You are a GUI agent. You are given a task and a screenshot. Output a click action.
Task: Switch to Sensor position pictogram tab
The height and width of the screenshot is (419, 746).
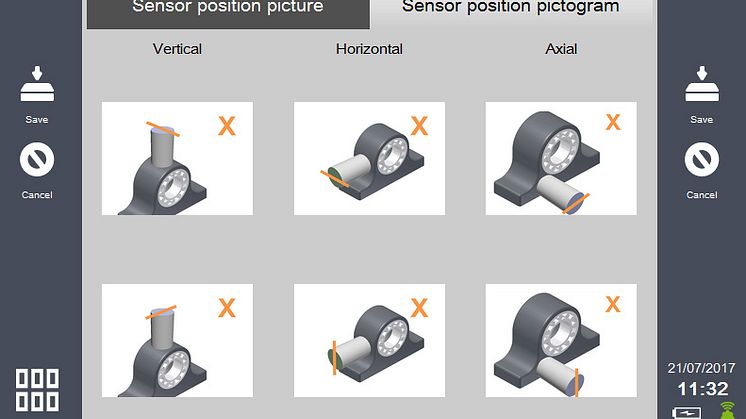pyautogui.click(x=510, y=8)
